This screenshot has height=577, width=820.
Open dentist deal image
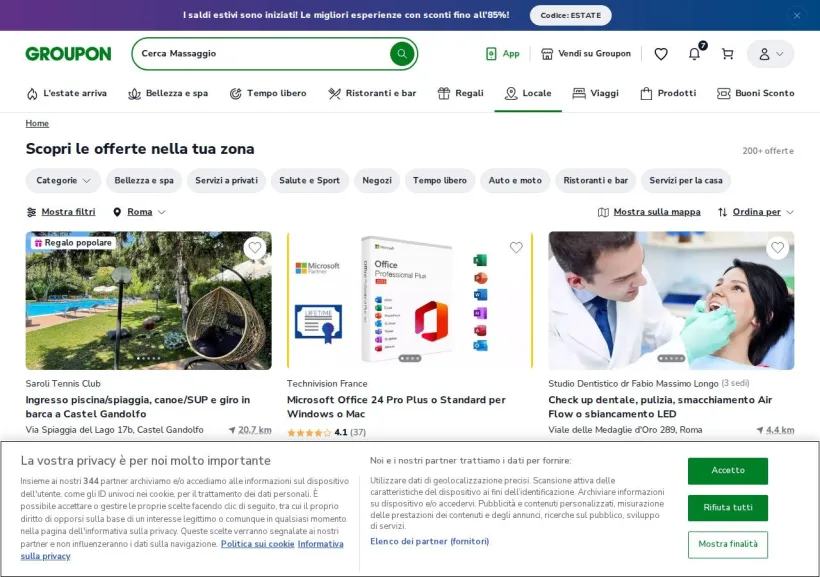[671, 301]
